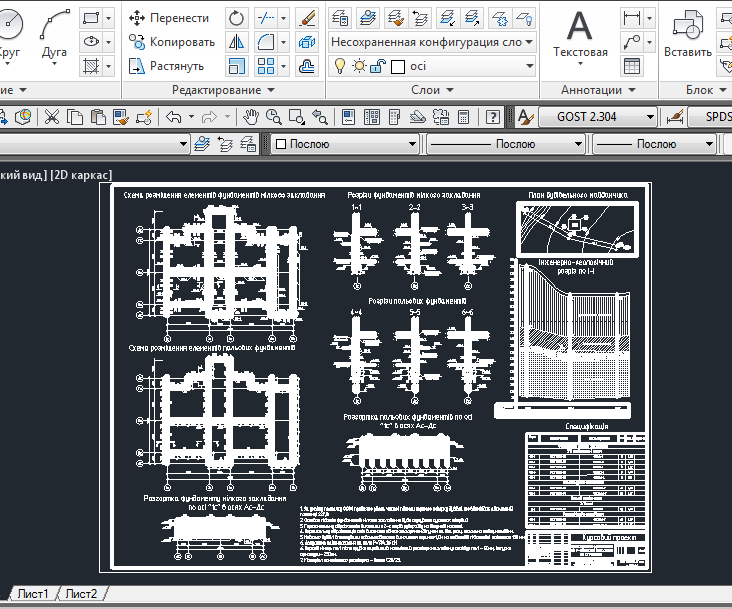Click the Isolate layers icon
The height and width of the screenshot is (609, 732).
[448, 18]
